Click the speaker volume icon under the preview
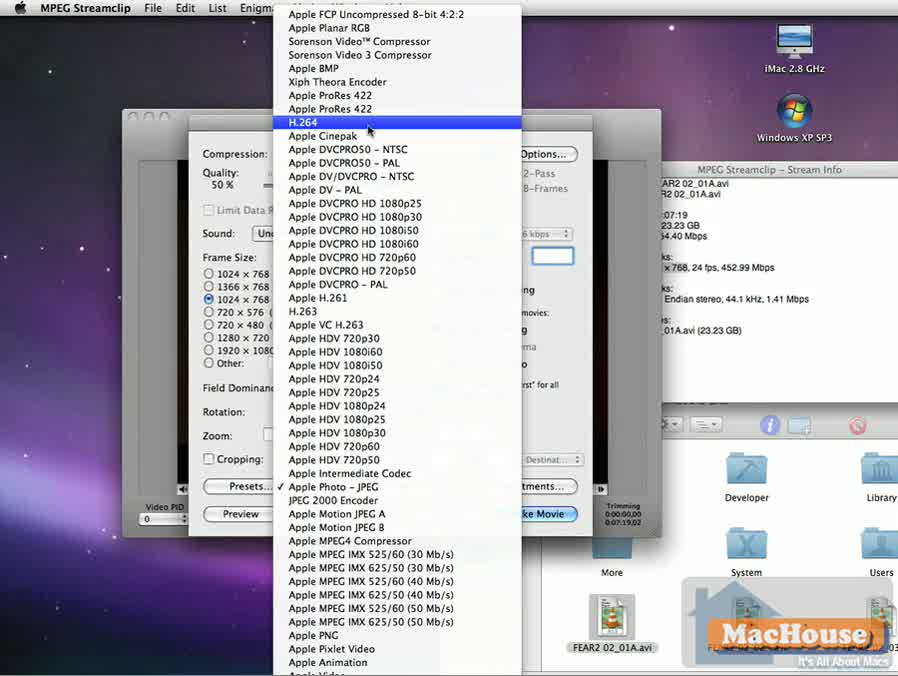 [183, 489]
